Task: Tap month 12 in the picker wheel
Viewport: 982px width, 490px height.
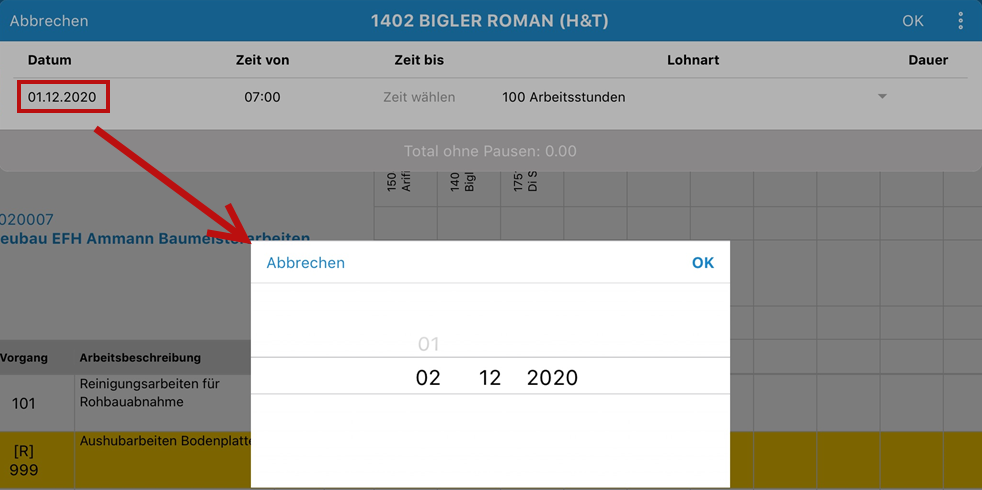Action: (x=490, y=378)
